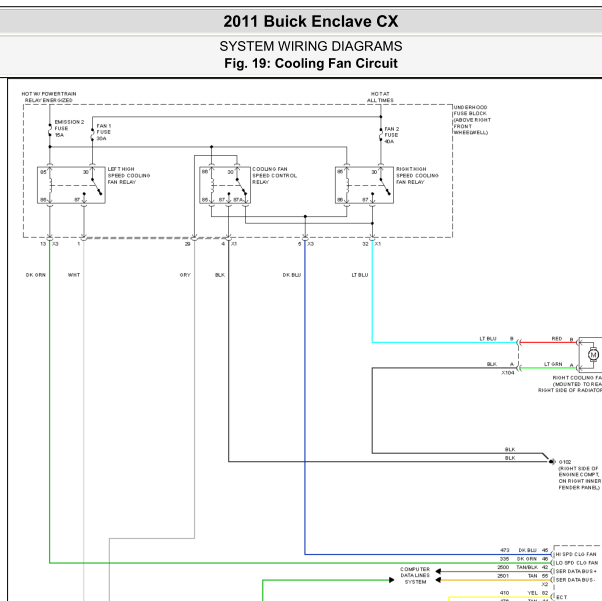This screenshot has width=602, height=601.
Task: Click the 'WHT' wire color label
Action: coord(74,275)
